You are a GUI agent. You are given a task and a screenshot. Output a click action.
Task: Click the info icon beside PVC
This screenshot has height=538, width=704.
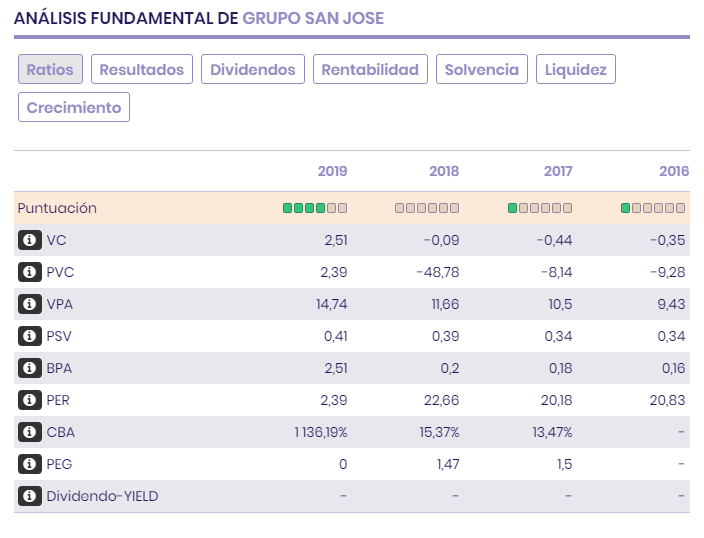[29, 272]
